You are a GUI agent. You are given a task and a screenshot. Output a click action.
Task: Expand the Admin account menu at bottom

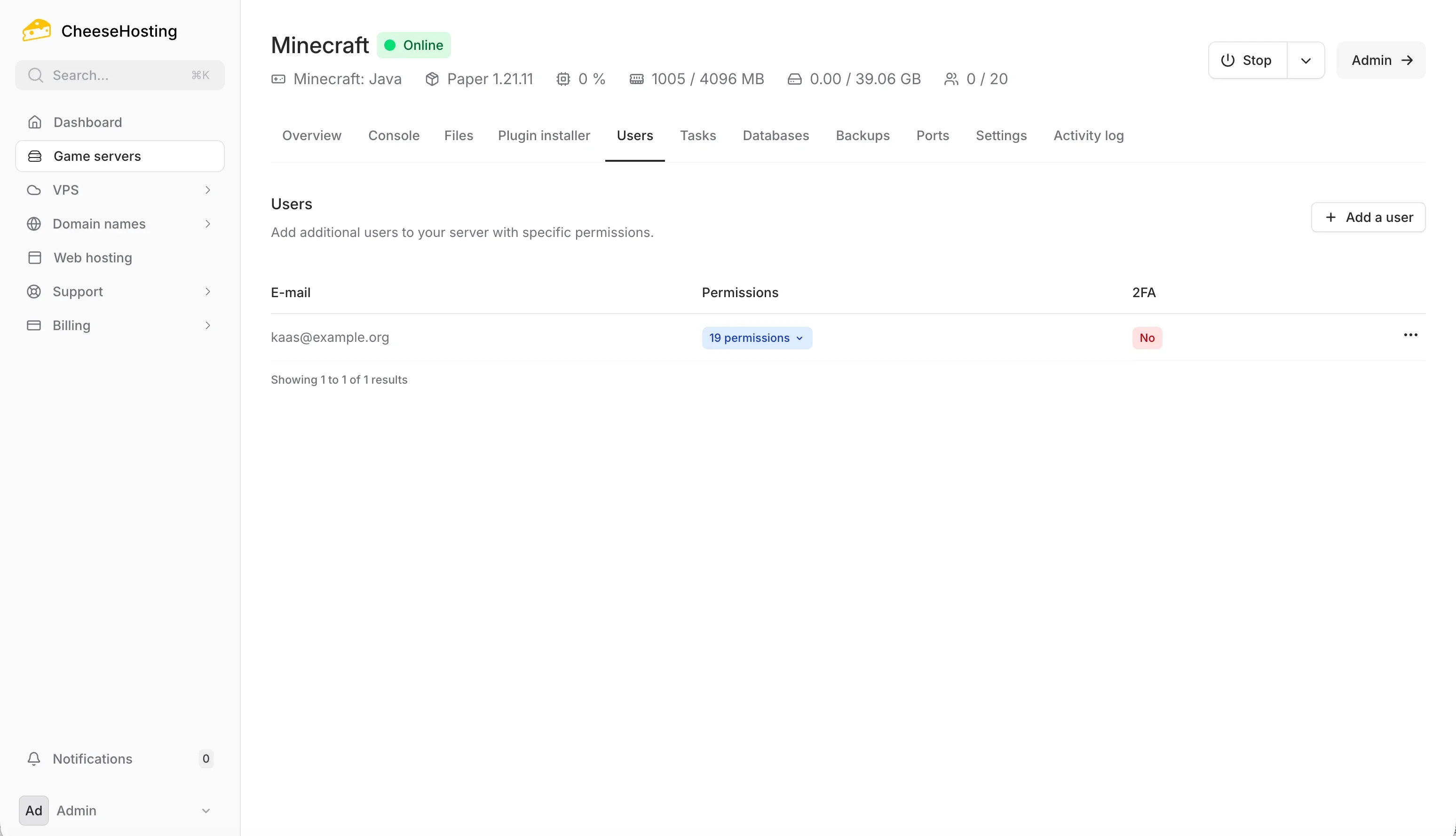tap(119, 810)
